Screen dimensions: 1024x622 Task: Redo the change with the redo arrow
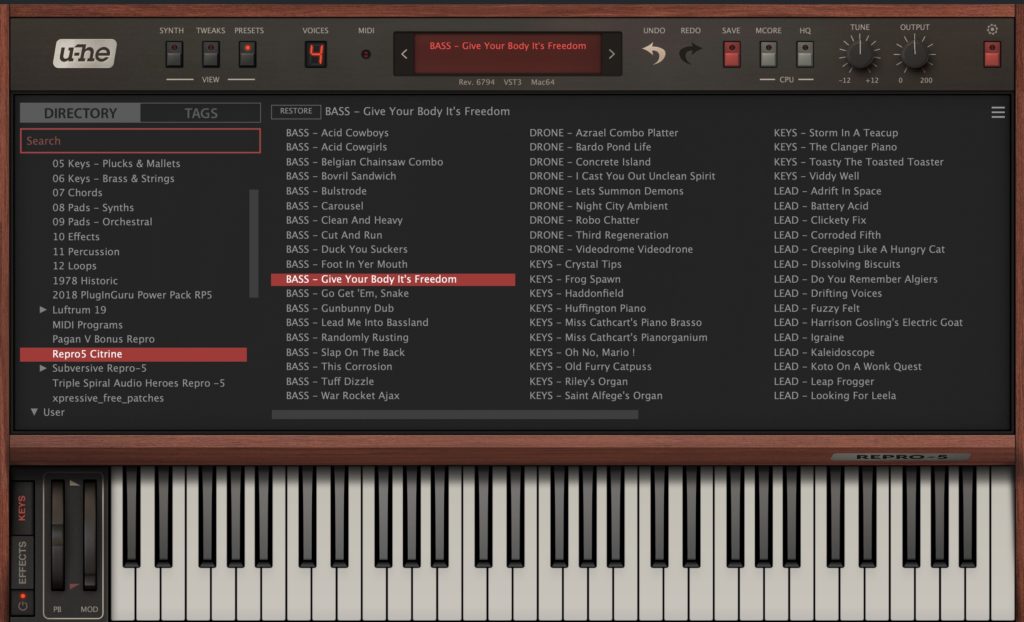[x=690, y=53]
